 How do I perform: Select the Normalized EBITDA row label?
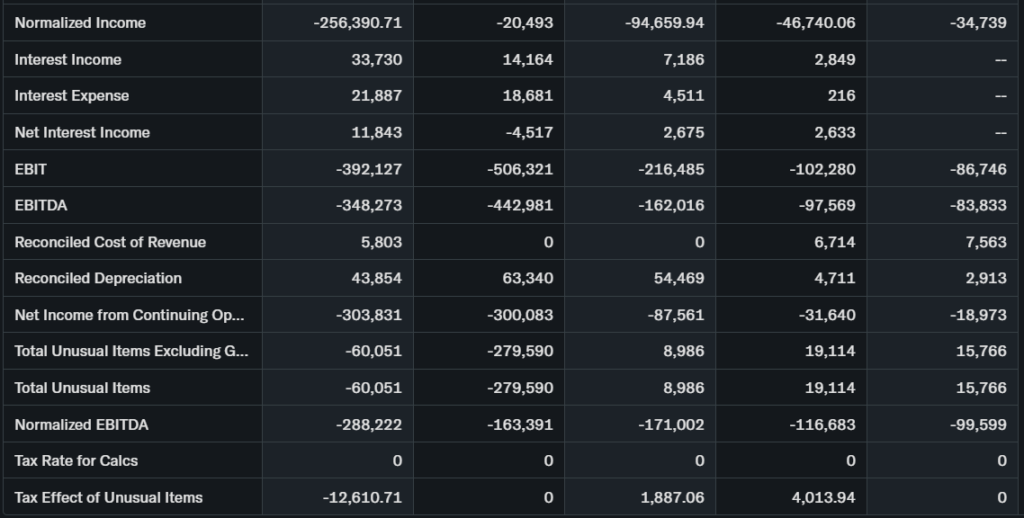pyautogui.click(x=81, y=425)
